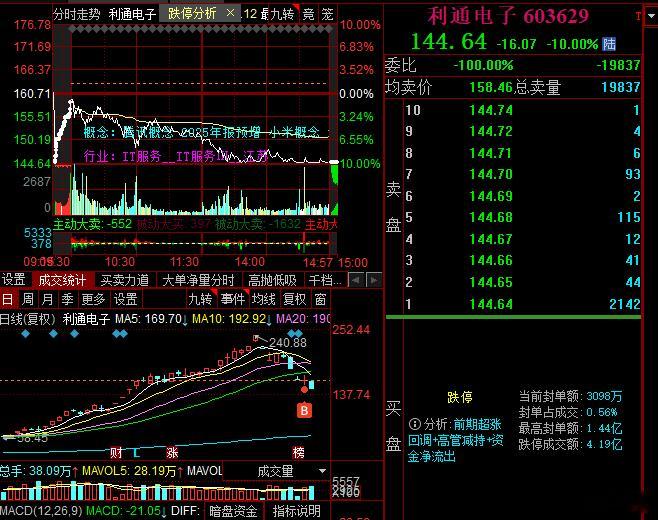Click the 跌停成交额 value 4.19亿
This screenshot has height=520, width=658.
click(604, 444)
